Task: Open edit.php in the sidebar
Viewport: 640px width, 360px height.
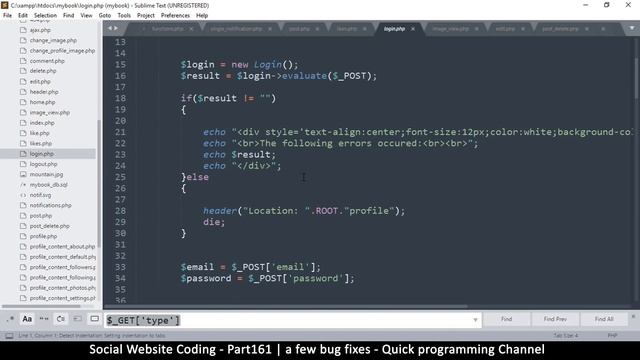Action: click(40, 82)
